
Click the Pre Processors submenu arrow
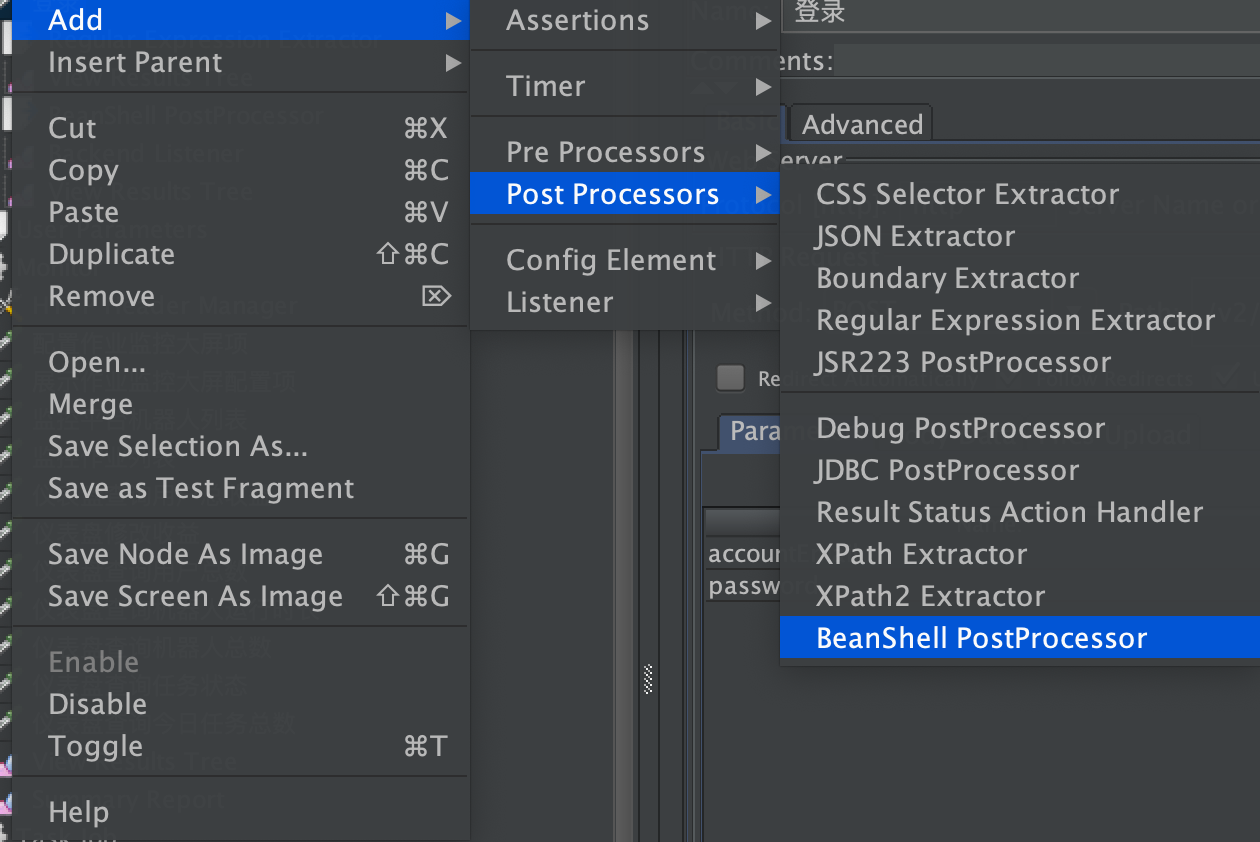(x=764, y=152)
